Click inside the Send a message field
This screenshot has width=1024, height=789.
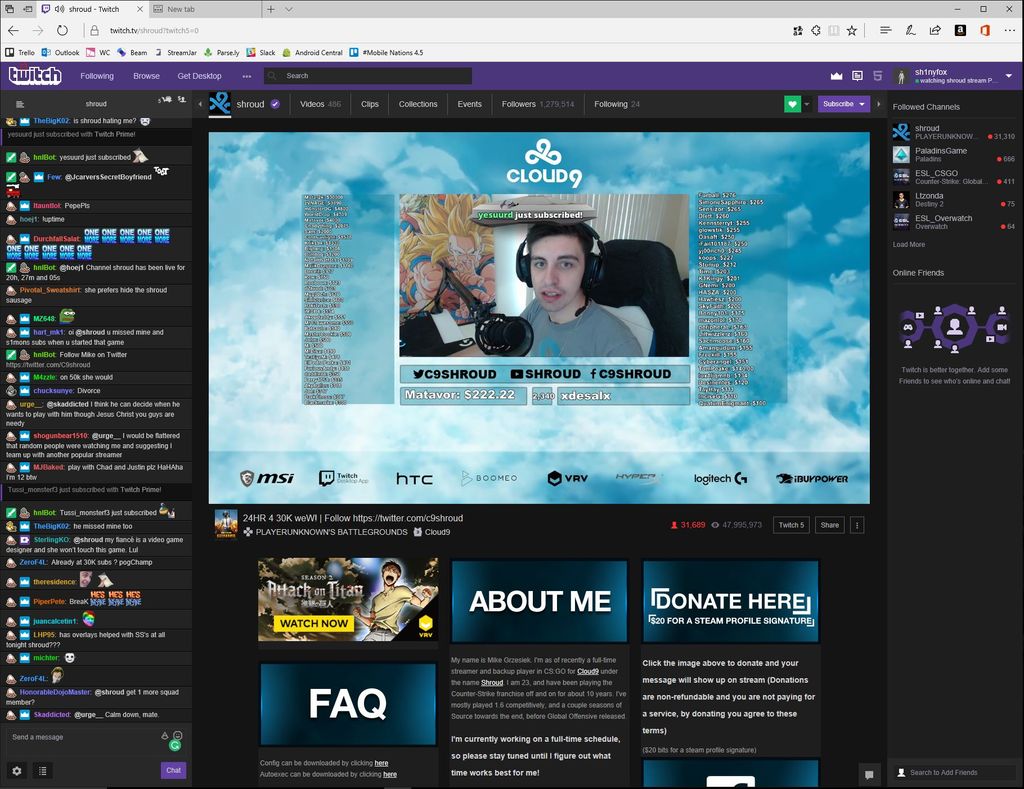80,737
